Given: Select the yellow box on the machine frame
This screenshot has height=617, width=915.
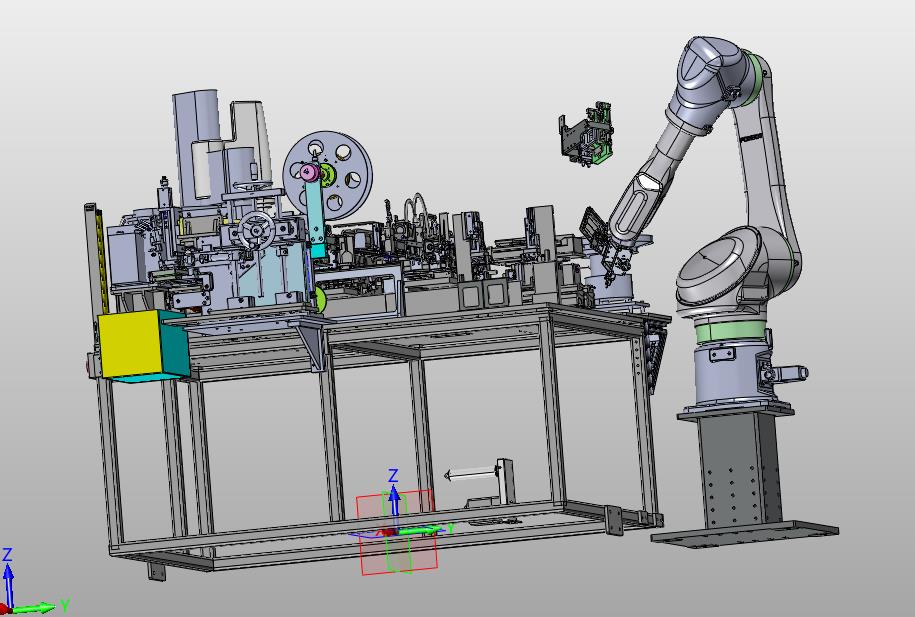Looking at the screenshot, I should pyautogui.click(x=130, y=344).
